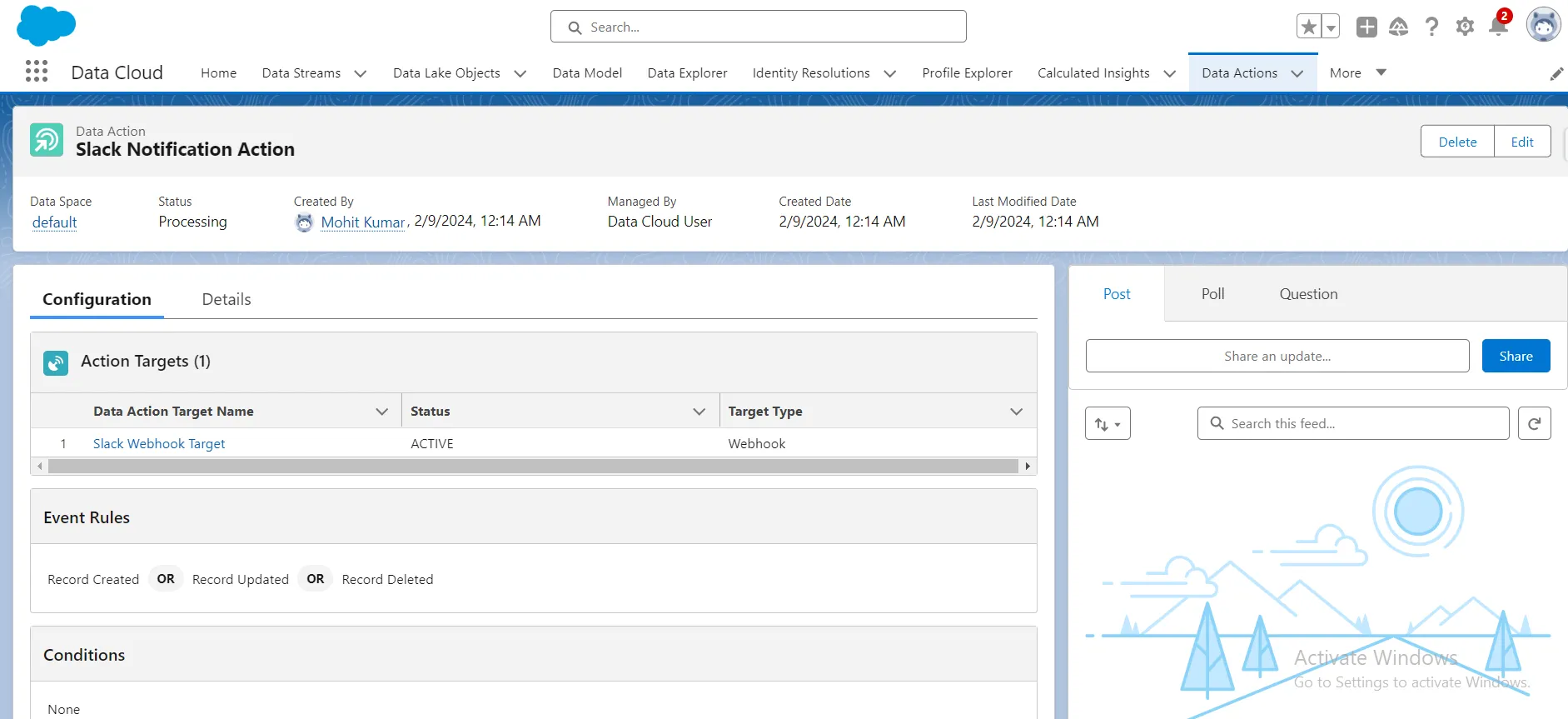Image resolution: width=1568 pixels, height=719 pixels.
Task: Open the Setup gear icon
Action: point(1465,27)
